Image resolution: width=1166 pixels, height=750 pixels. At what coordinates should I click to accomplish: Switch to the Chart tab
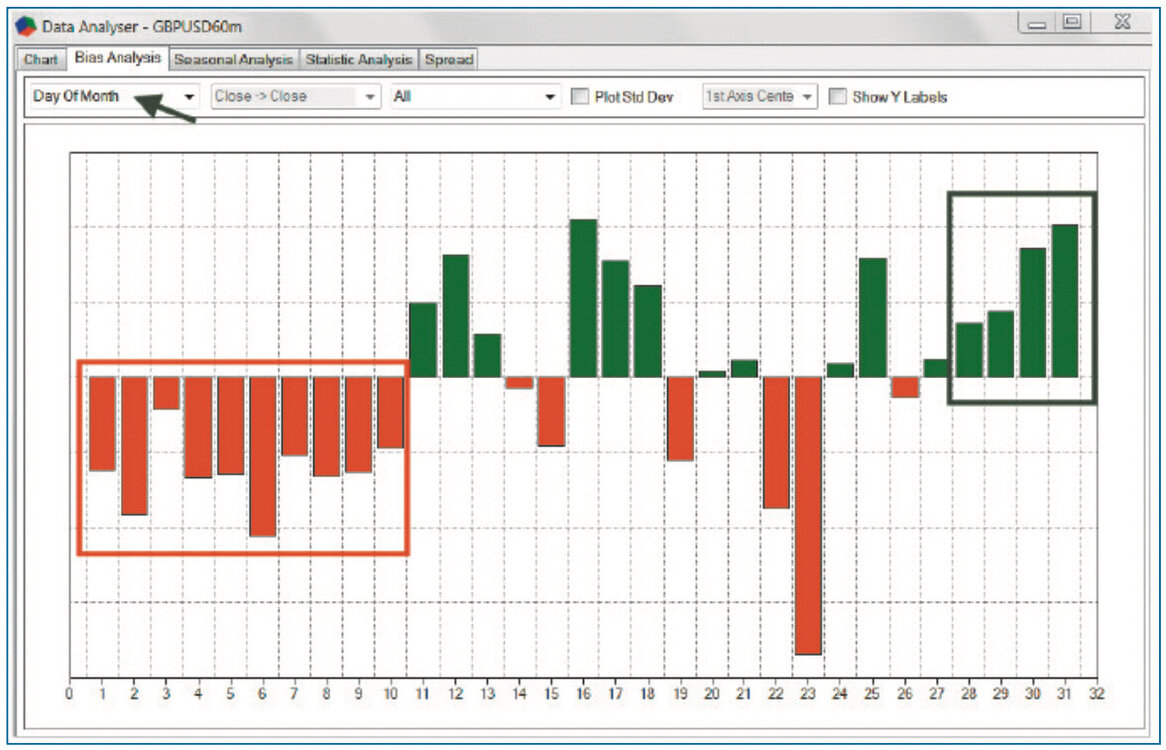[40, 59]
